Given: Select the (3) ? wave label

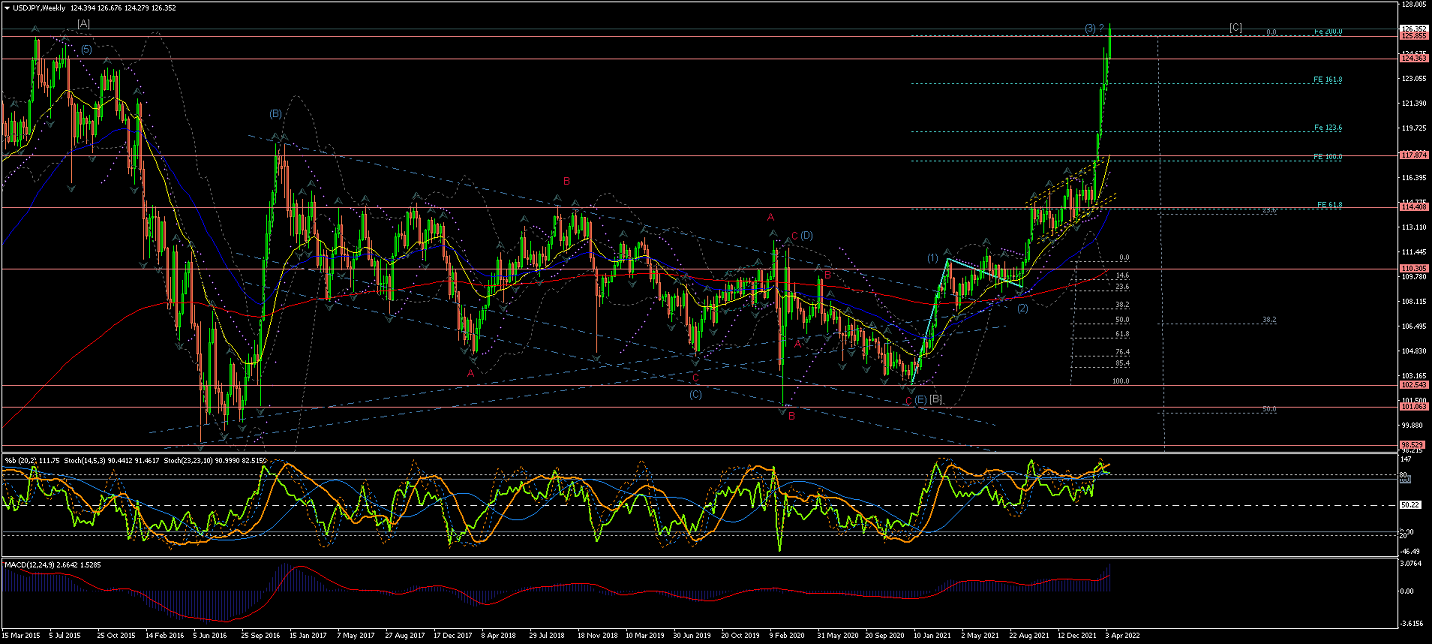Looking at the screenshot, I should click(x=1094, y=27).
